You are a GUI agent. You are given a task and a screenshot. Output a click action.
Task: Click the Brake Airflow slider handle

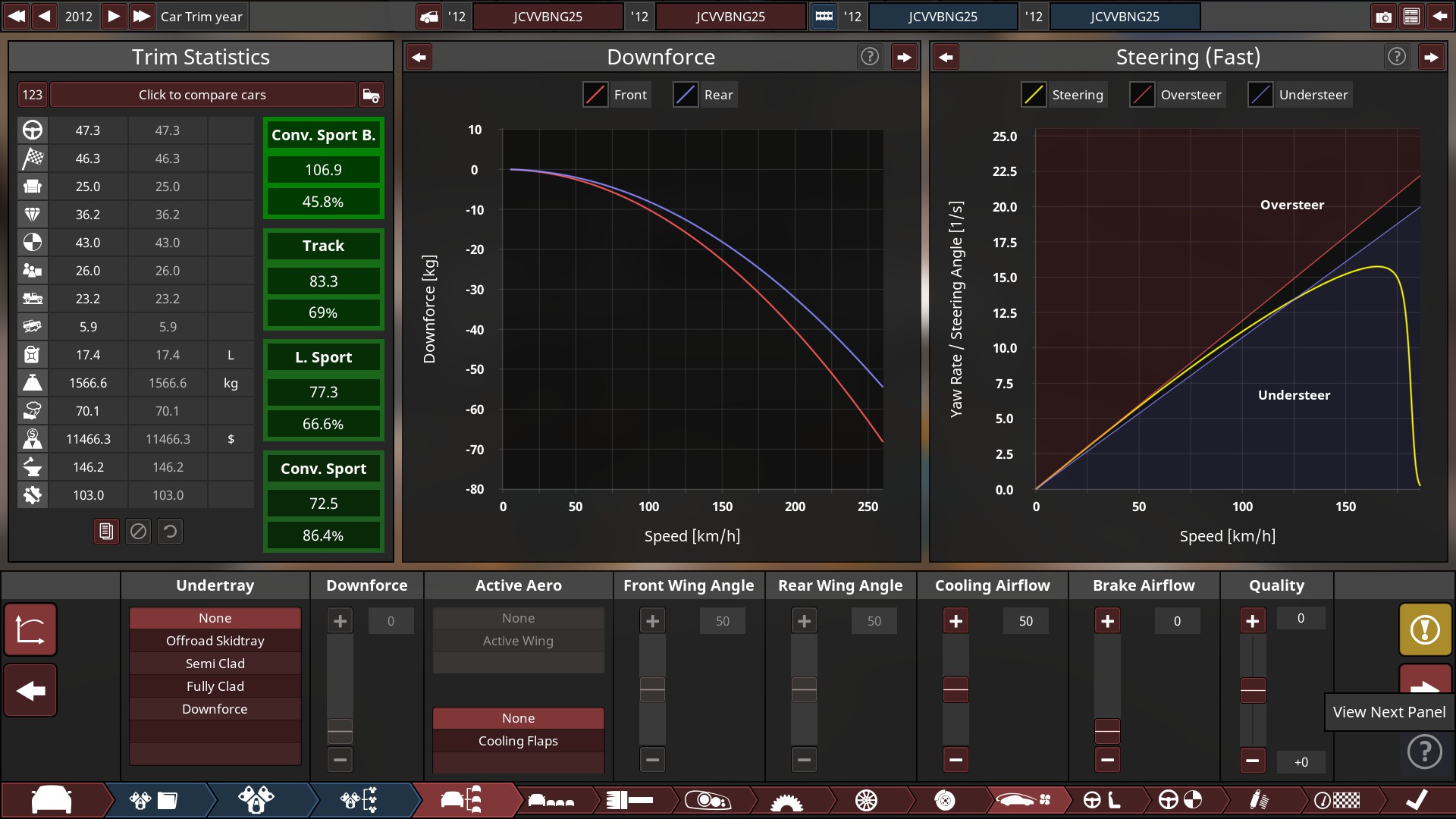tap(1107, 731)
